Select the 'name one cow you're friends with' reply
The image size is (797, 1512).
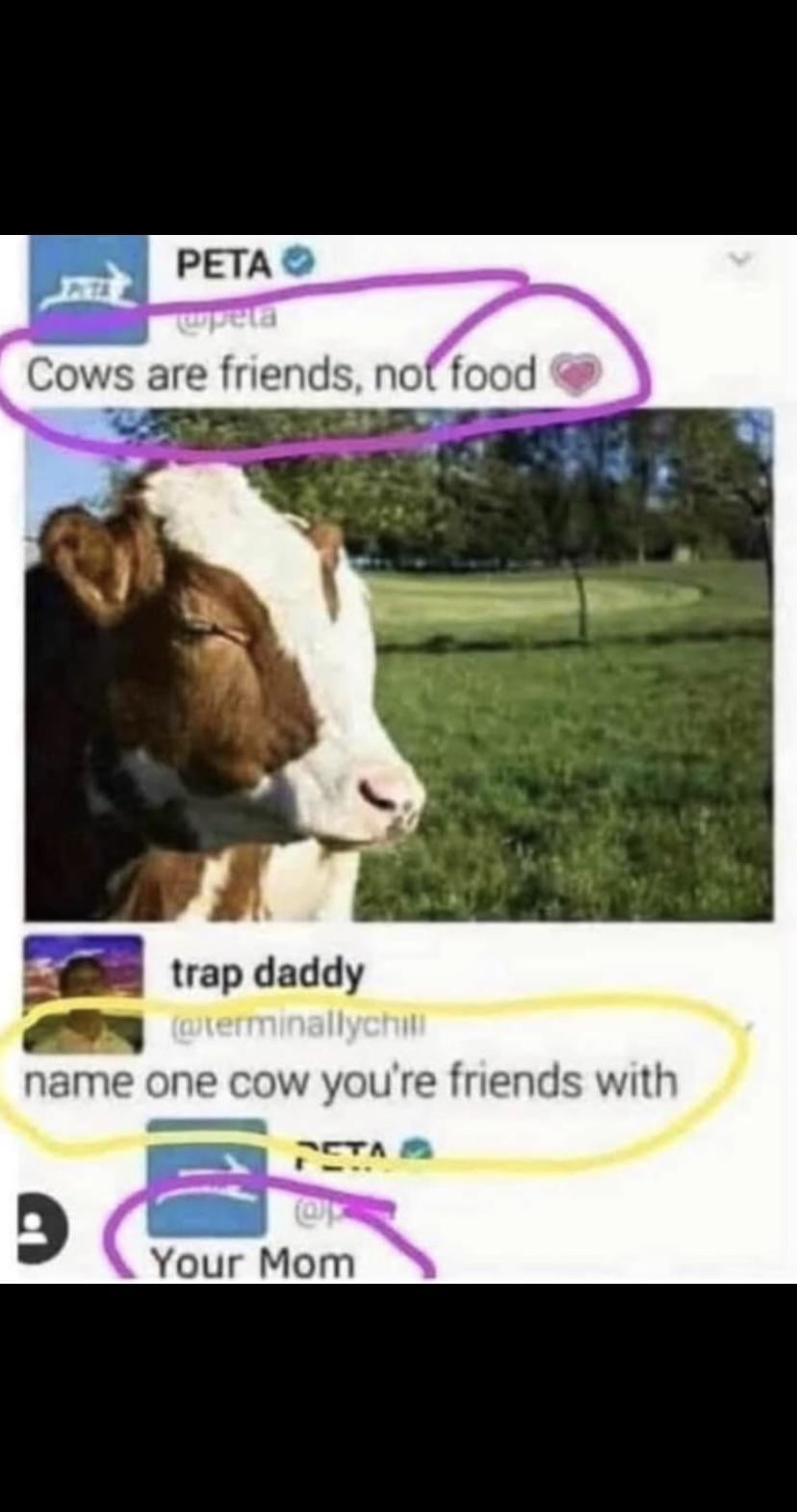coord(351,1082)
